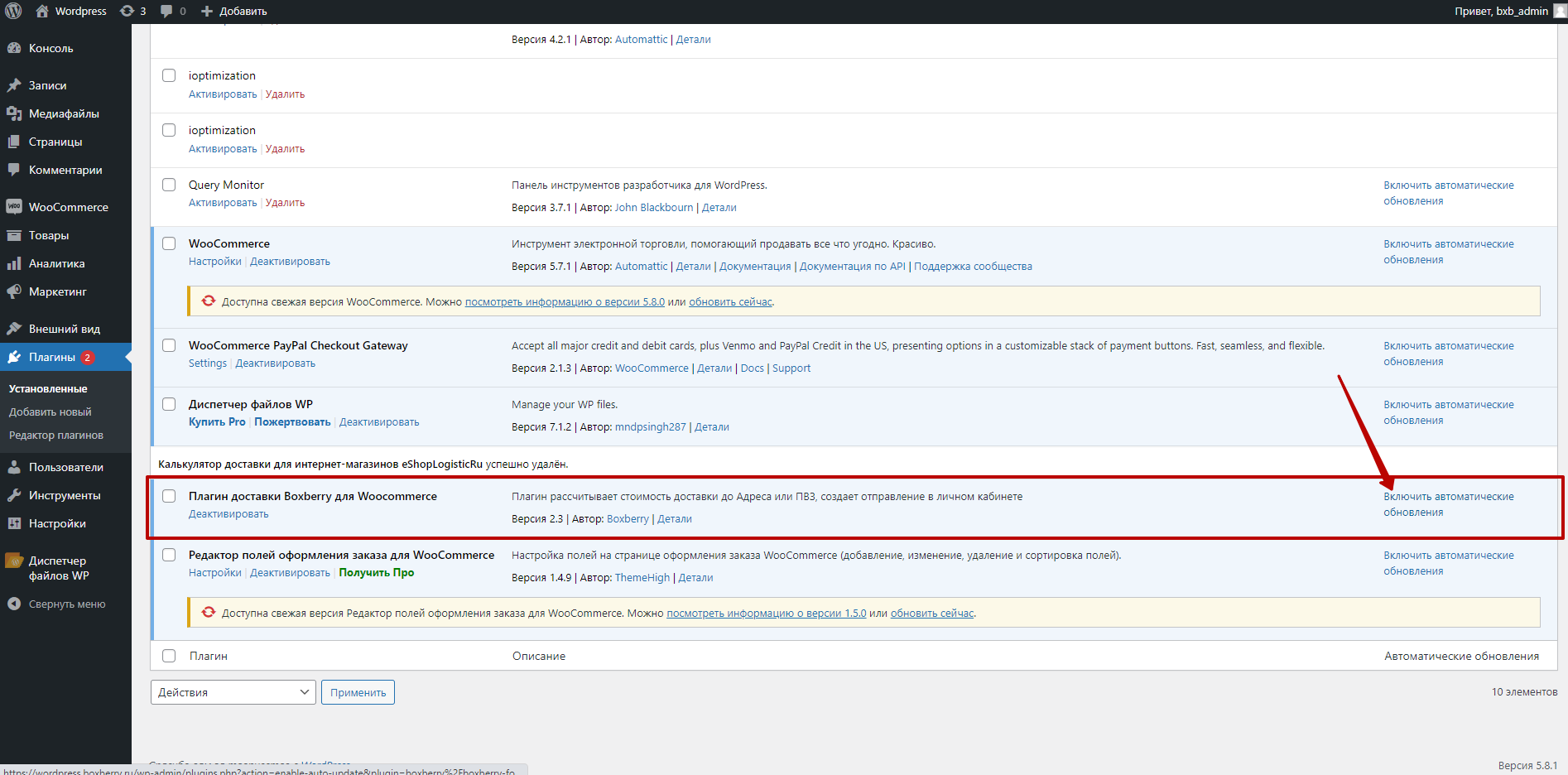The width and height of the screenshot is (1568, 775).
Task: Click the Аналитика bar chart icon
Action: 14,263
